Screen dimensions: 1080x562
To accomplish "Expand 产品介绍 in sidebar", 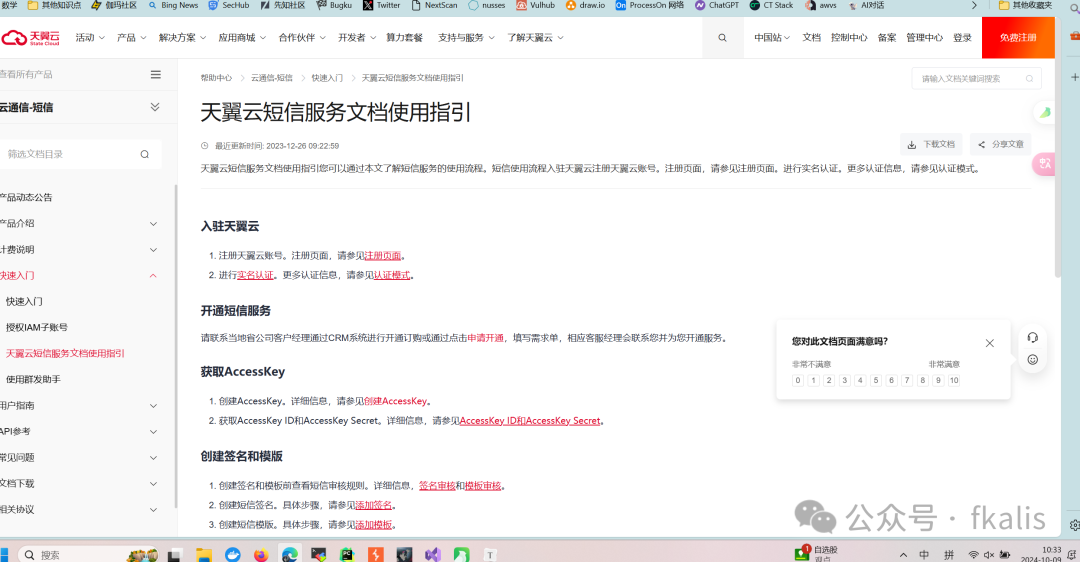I will 153,224.
